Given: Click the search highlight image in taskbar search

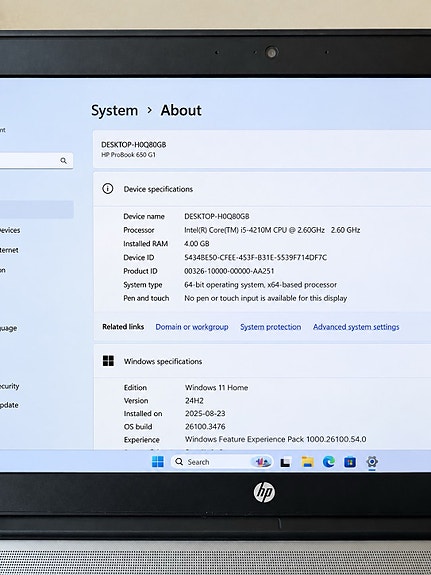Looking at the screenshot, I should point(262,462).
